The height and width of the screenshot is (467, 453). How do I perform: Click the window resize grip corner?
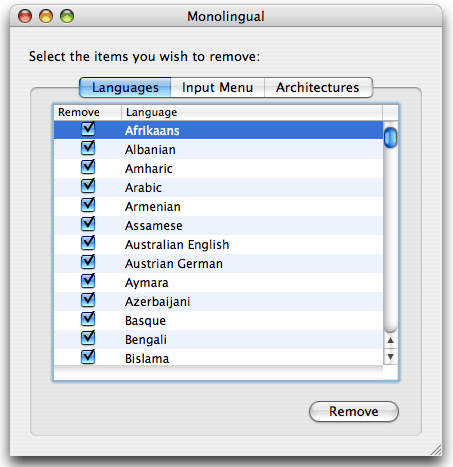tap(436, 450)
